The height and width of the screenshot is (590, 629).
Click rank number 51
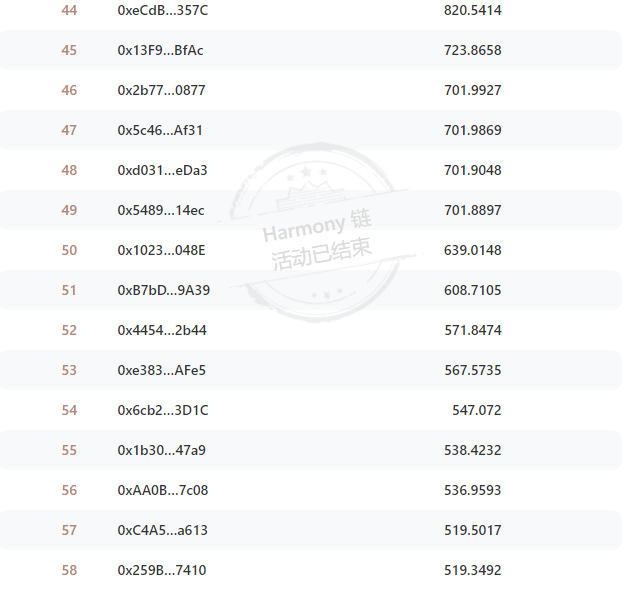(69, 290)
